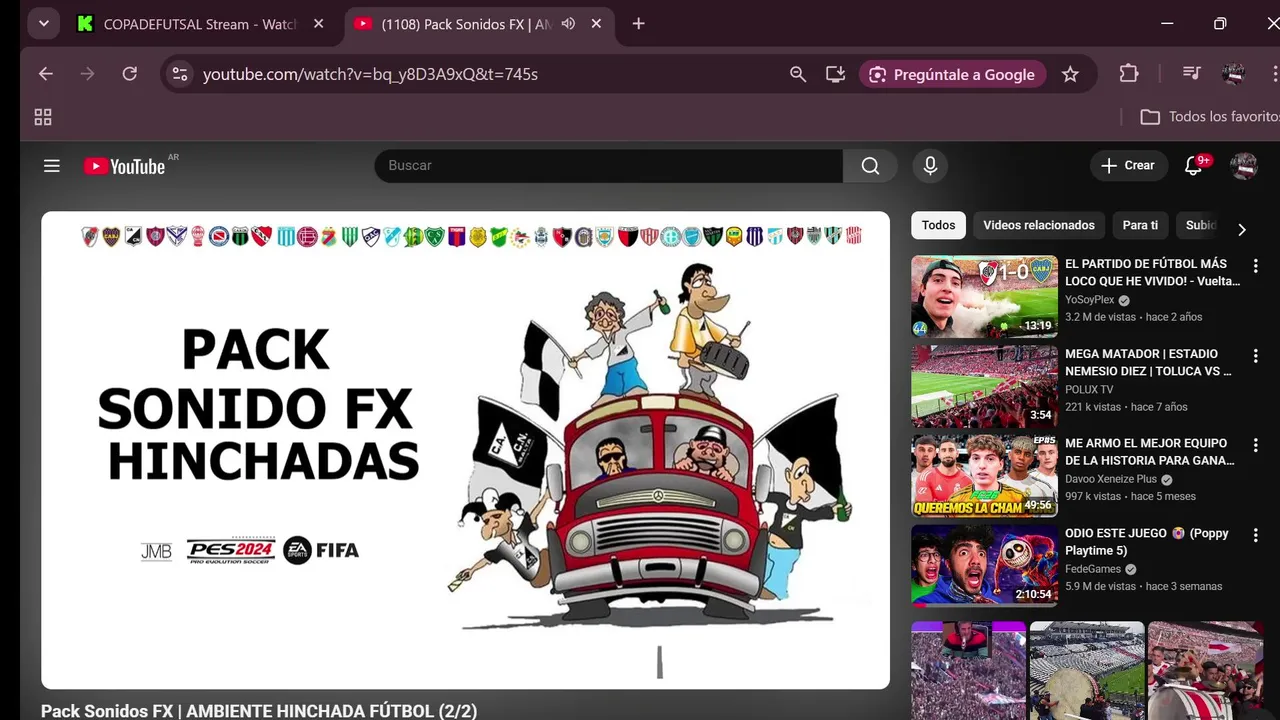Click Pregúntale a Google button
1280x720 pixels.
click(952, 74)
